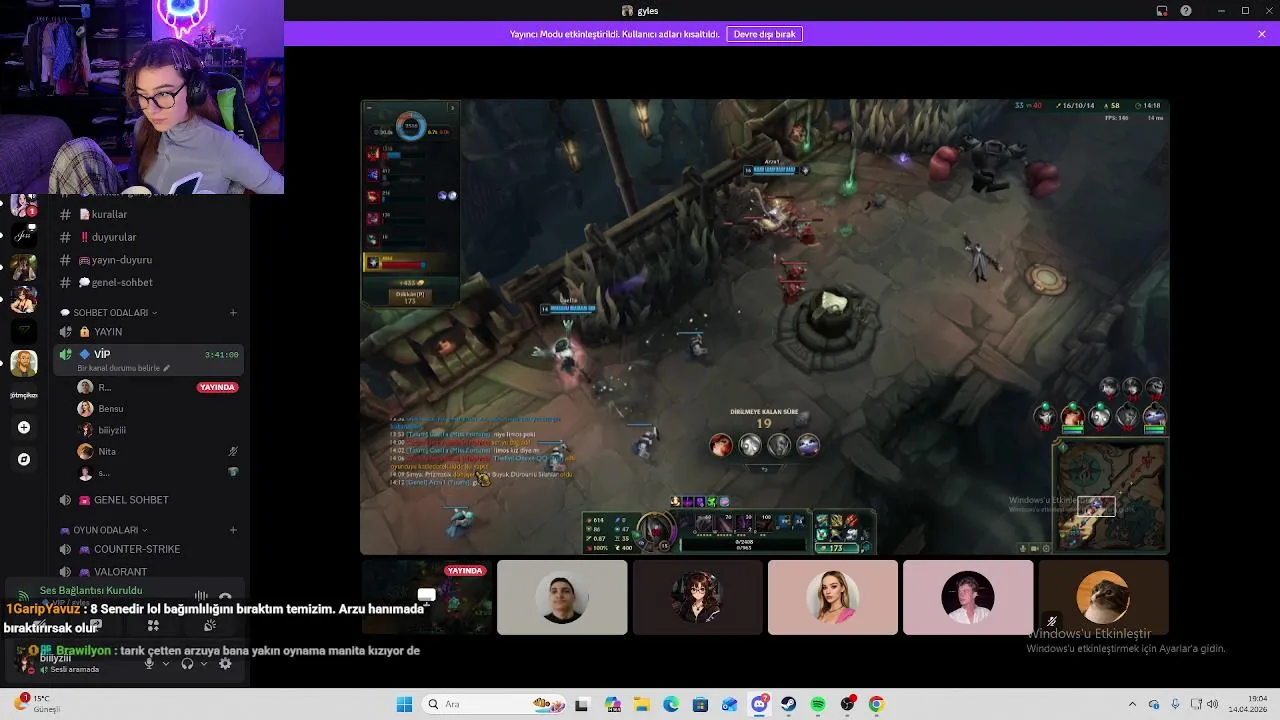The height and width of the screenshot is (720, 1280).
Task: Open Task View in the taskbar
Action: [x=582, y=704]
